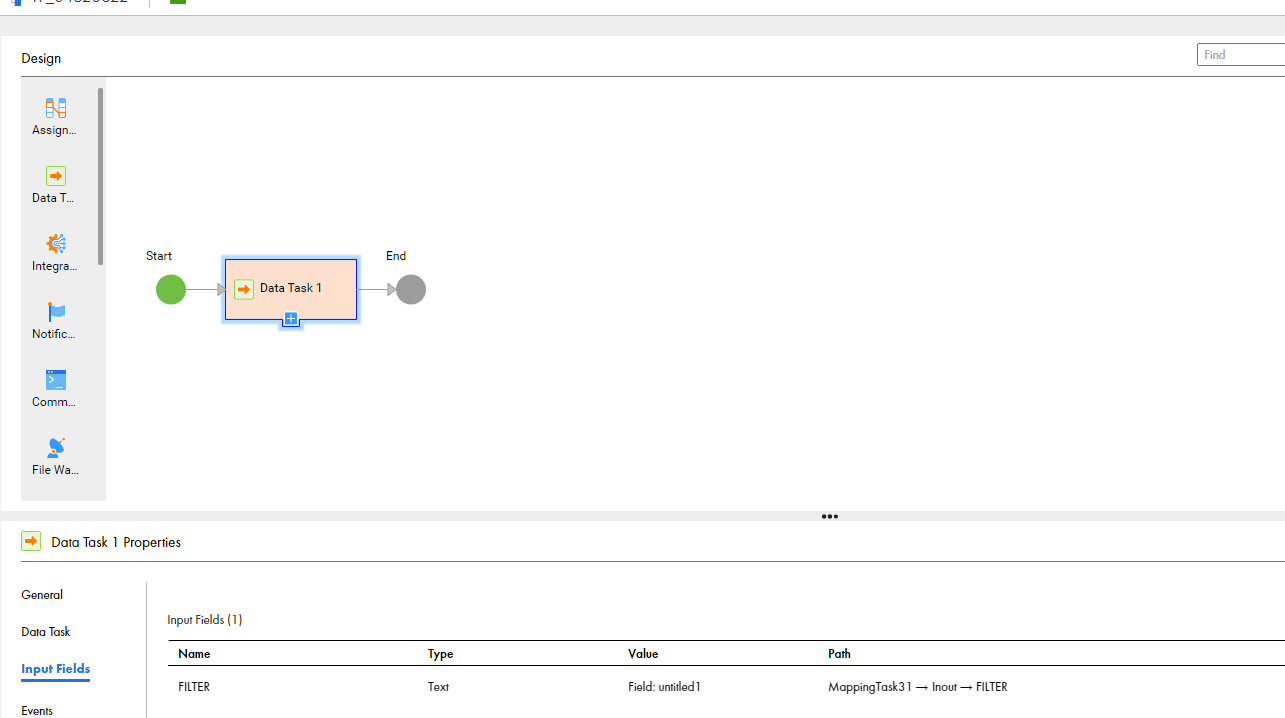Select the FILTER field name cell
This screenshot has height=718, width=1285.
point(194,687)
